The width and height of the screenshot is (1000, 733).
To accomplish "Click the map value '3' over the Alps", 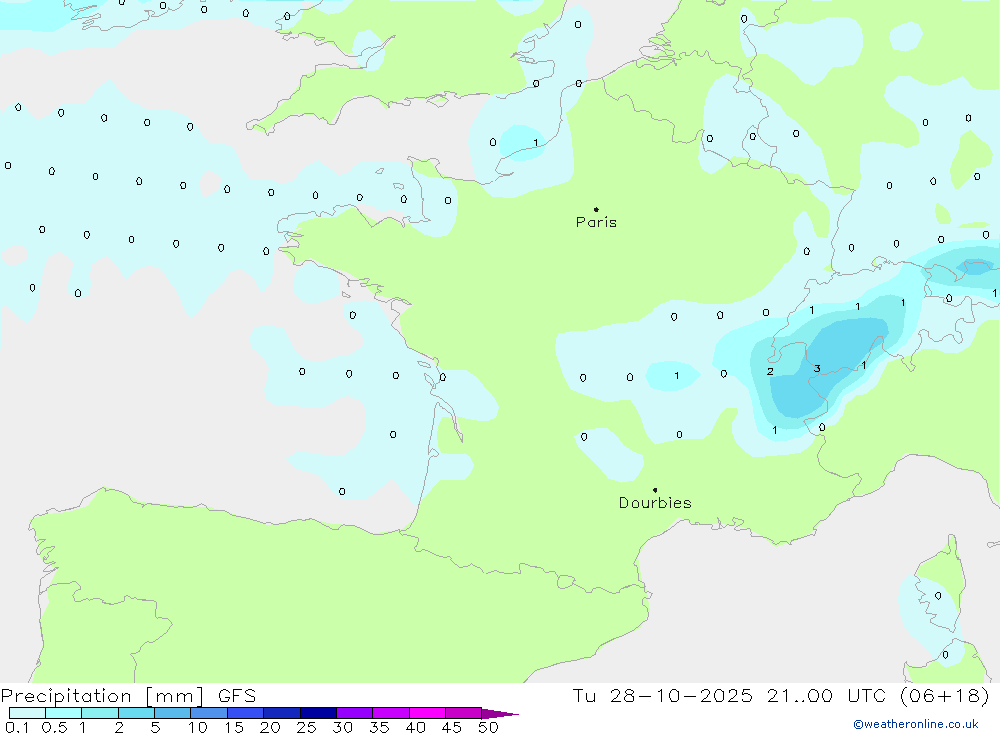I will pyautogui.click(x=817, y=369).
